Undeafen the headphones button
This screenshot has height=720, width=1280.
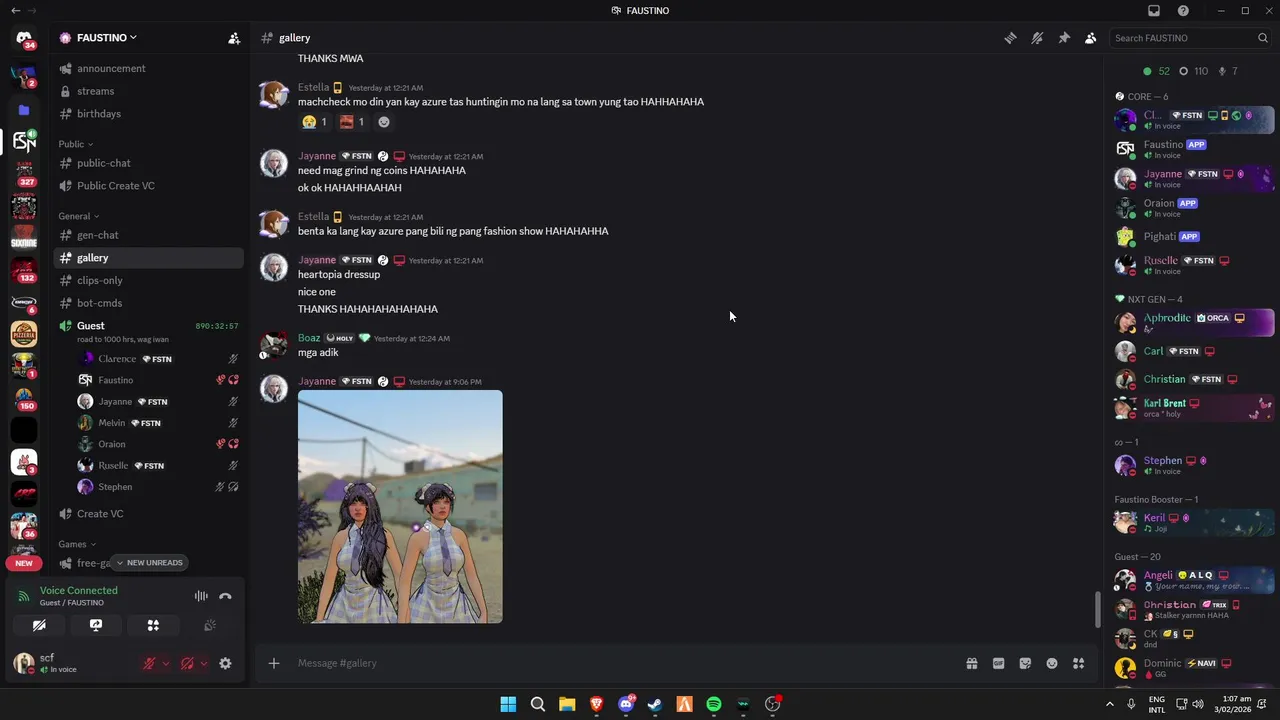187,663
